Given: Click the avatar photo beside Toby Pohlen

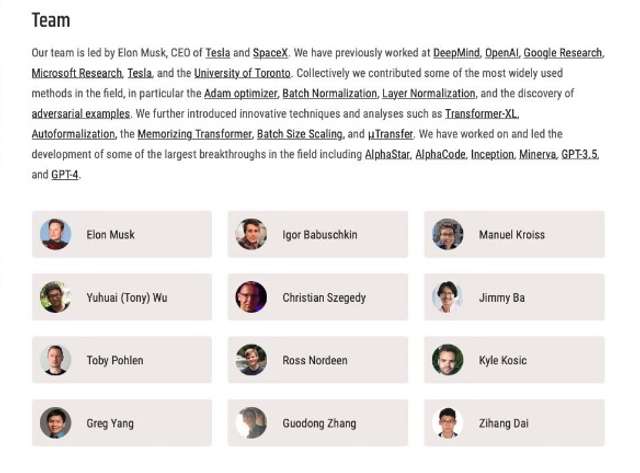Looking at the screenshot, I should [55, 360].
